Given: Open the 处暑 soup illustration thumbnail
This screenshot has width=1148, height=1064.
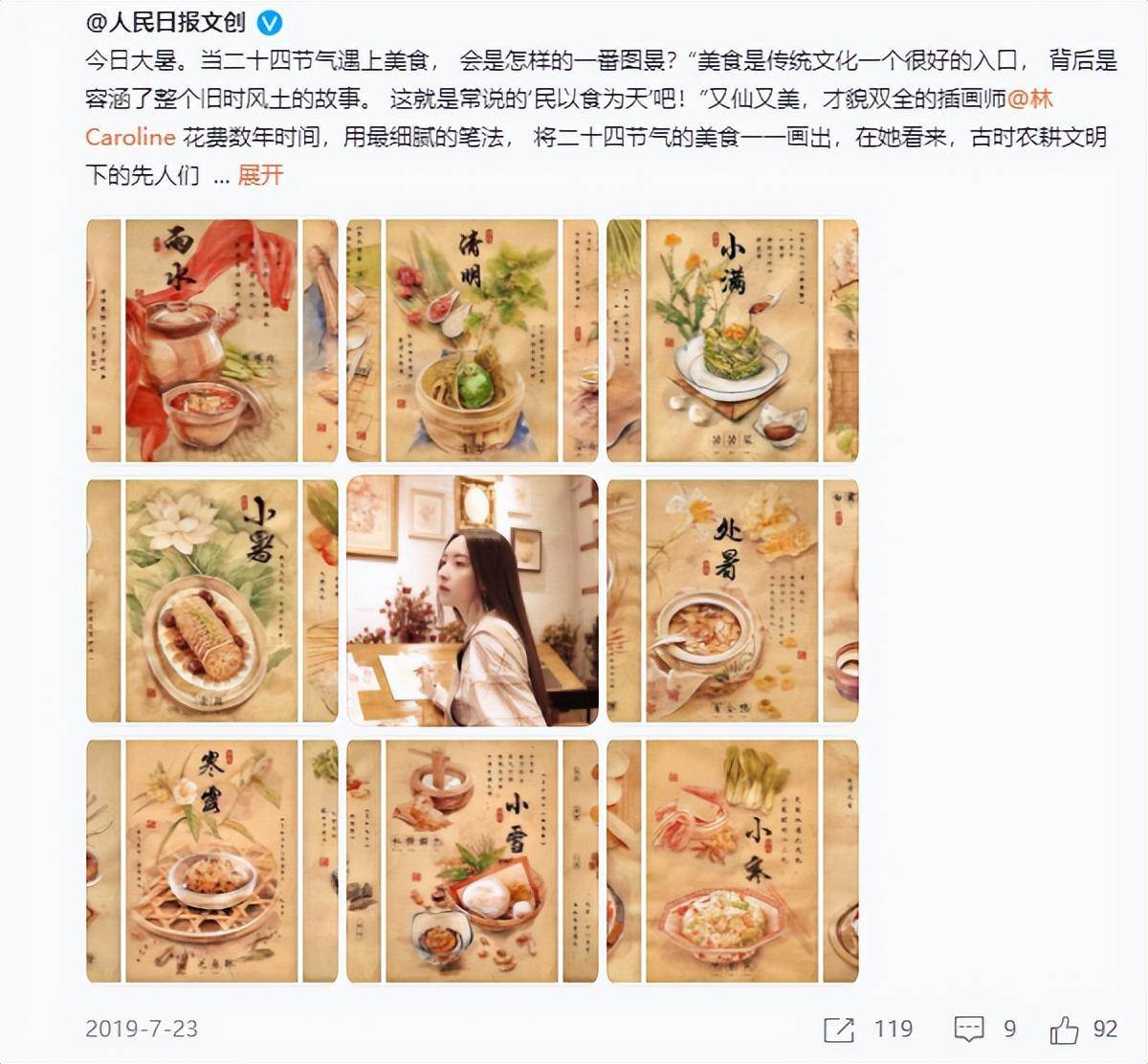Looking at the screenshot, I should (x=733, y=601).
